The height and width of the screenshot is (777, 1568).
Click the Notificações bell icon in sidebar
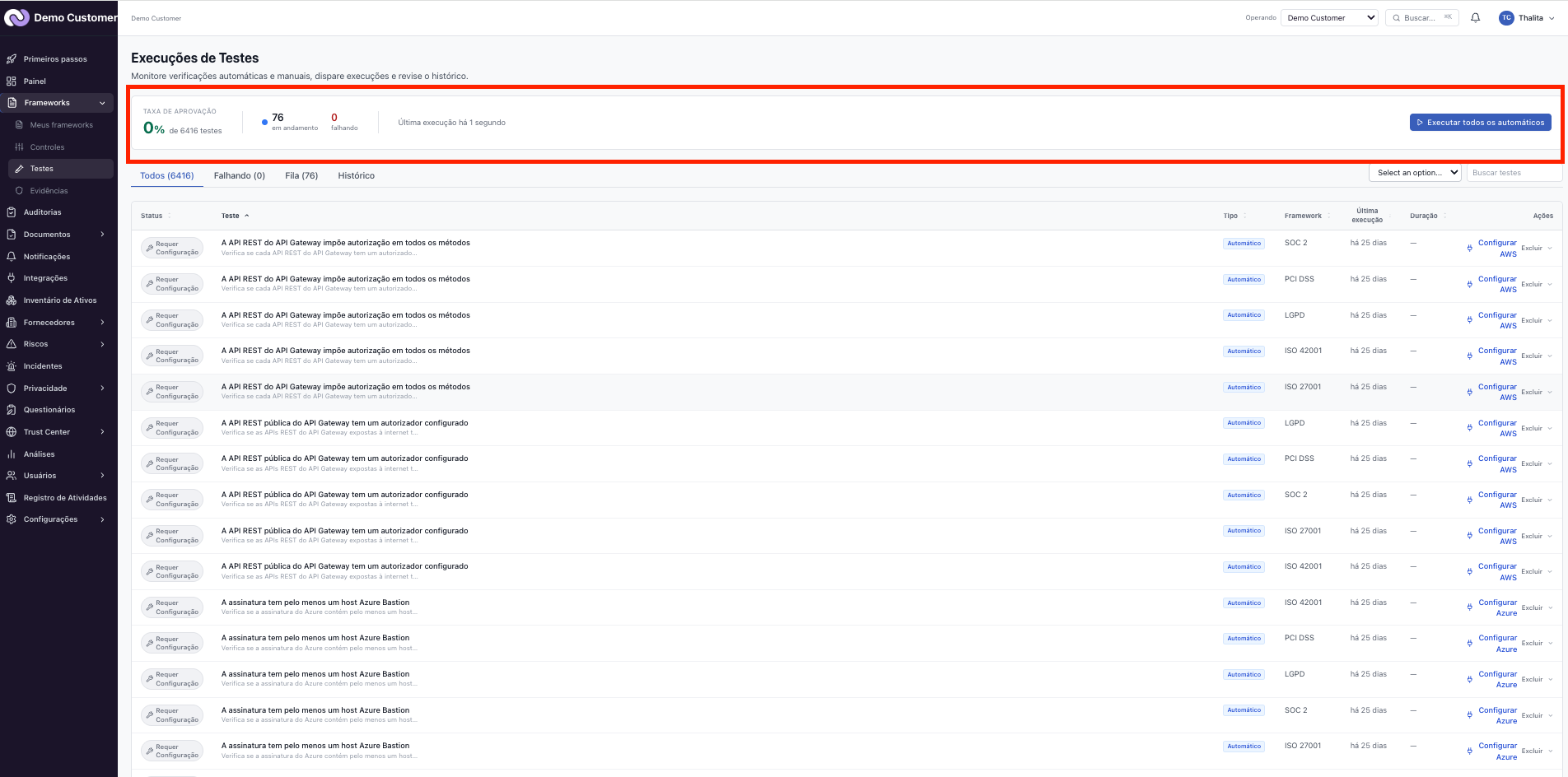click(12, 257)
